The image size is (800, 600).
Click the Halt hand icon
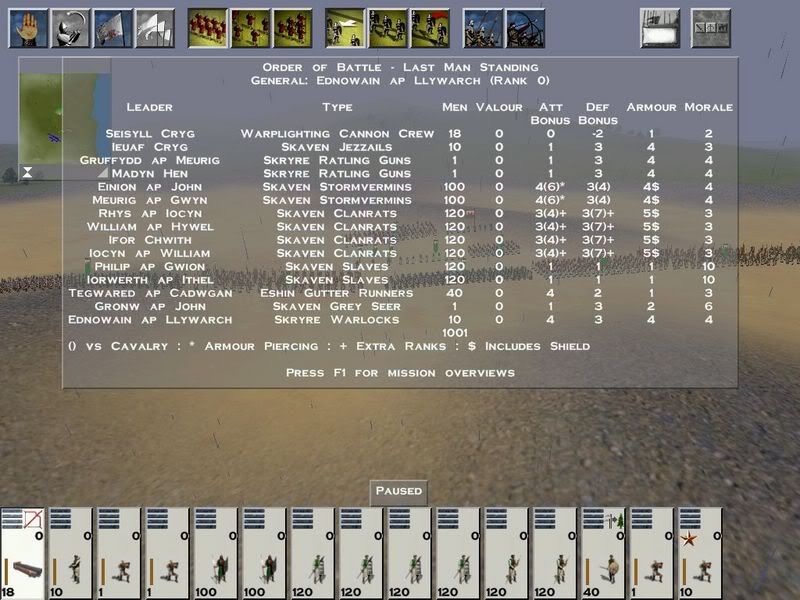[29, 29]
